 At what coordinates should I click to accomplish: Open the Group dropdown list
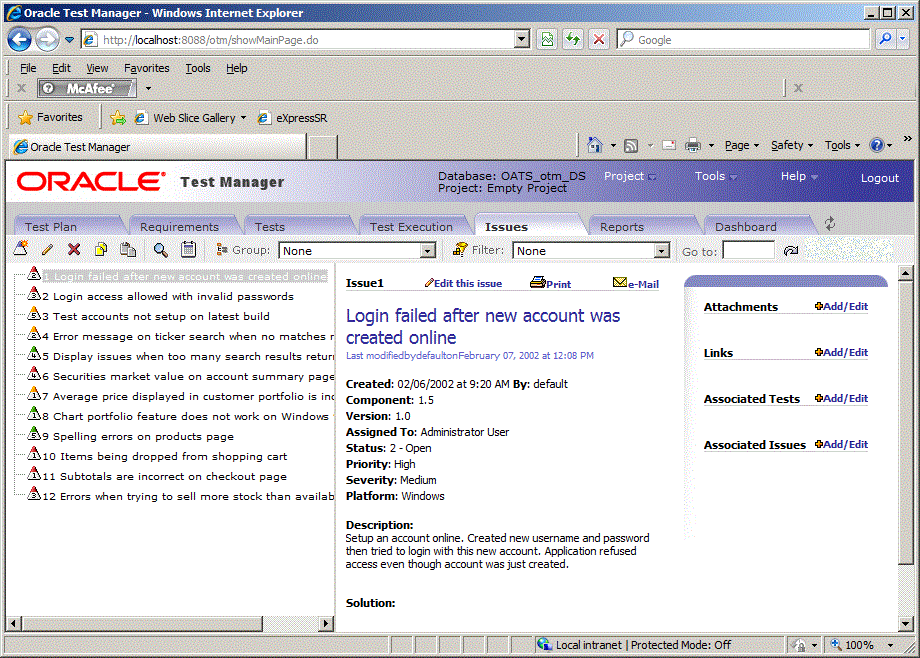tap(428, 251)
